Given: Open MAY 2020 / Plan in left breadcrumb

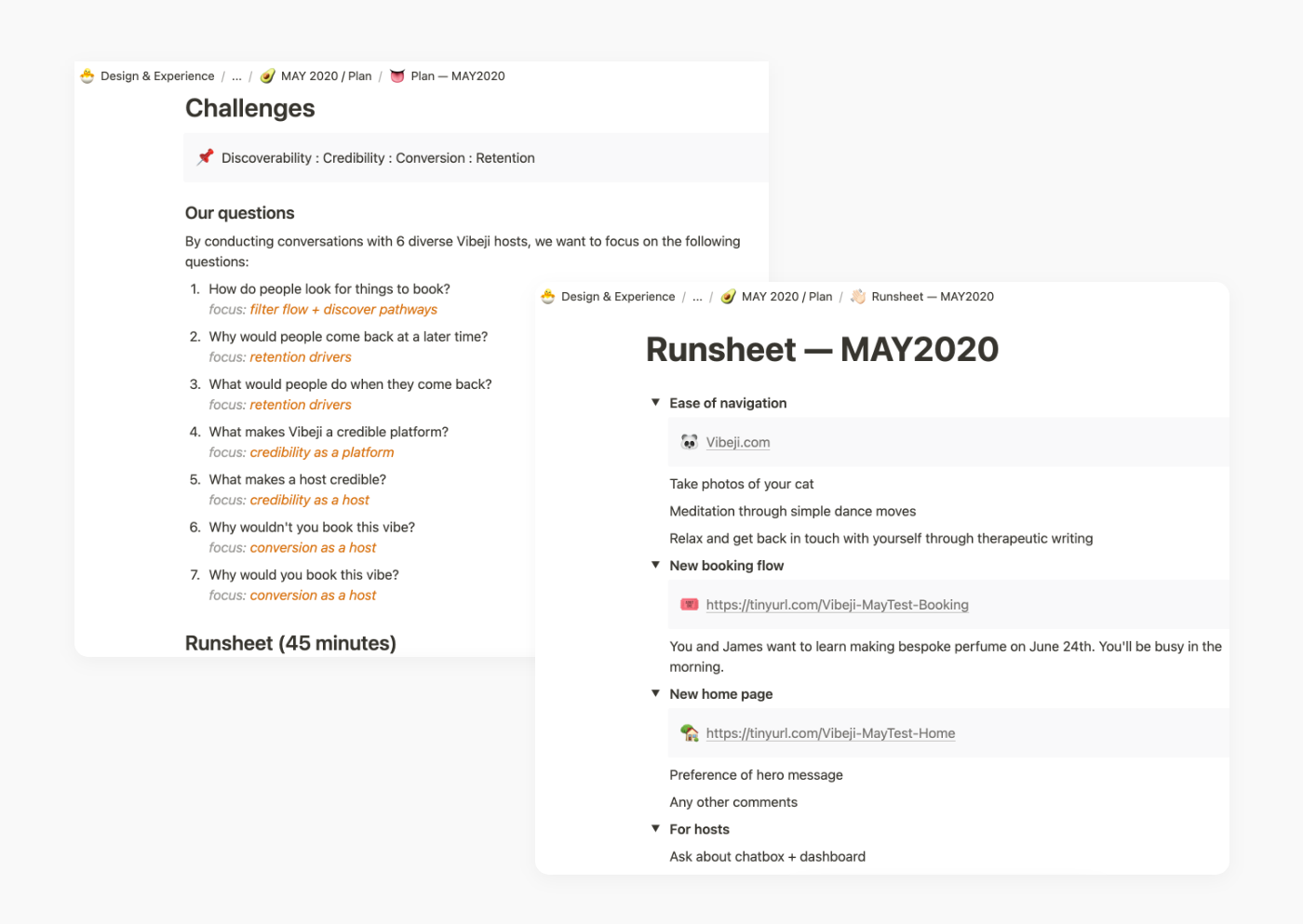Looking at the screenshot, I should 326,76.
